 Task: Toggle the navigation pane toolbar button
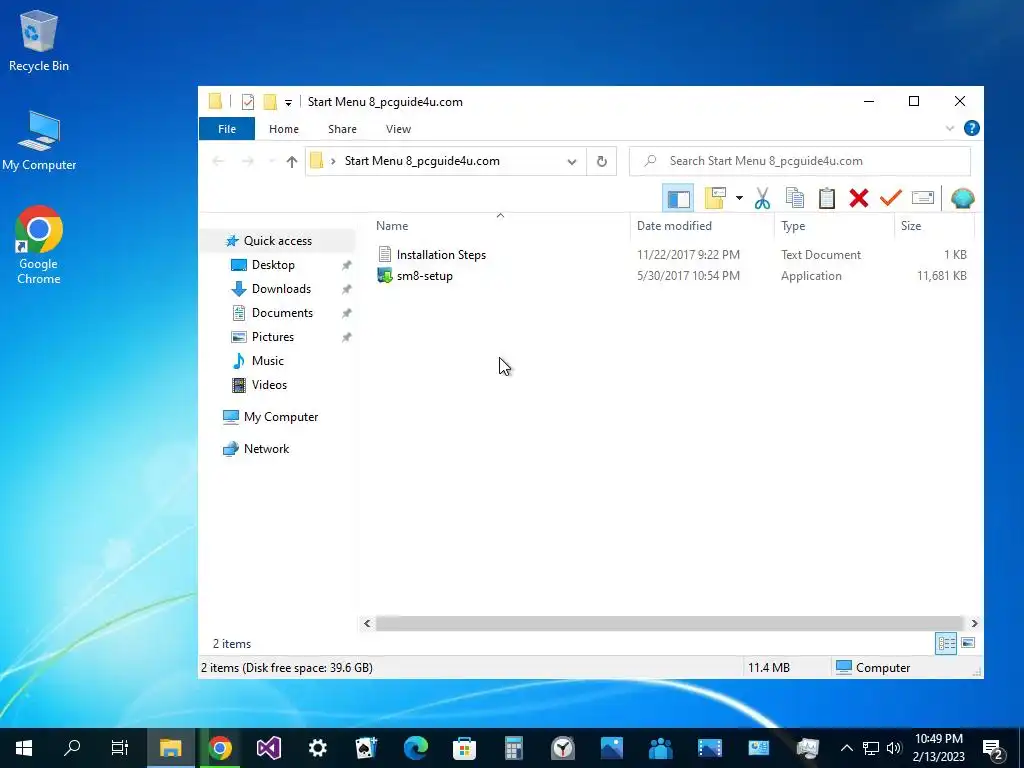tap(678, 199)
